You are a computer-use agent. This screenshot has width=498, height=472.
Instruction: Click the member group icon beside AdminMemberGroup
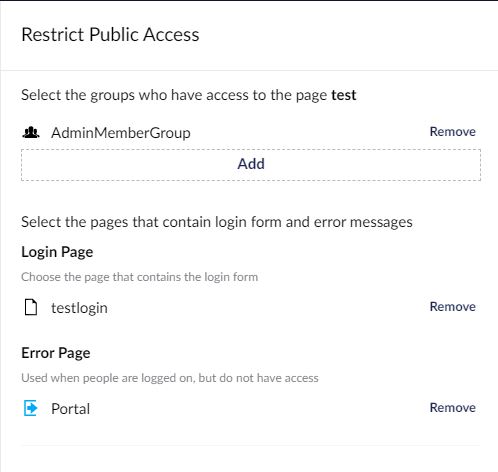[x=31, y=133]
